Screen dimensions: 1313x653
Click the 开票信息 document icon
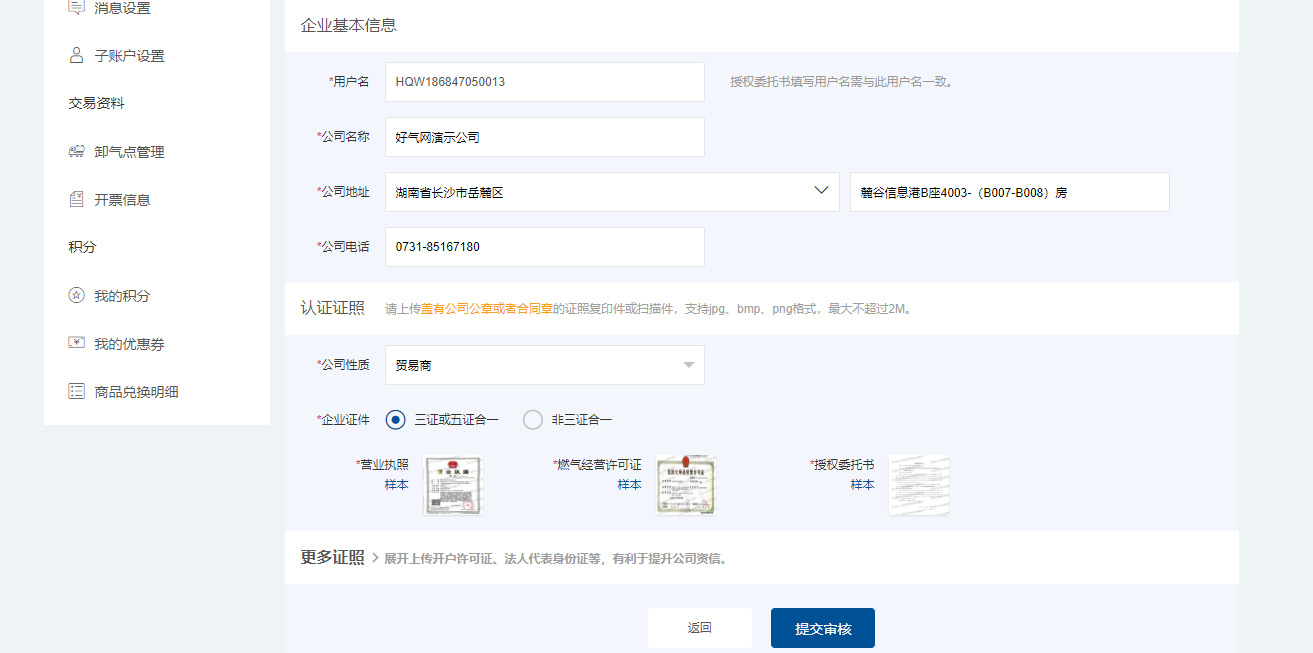coord(76,199)
